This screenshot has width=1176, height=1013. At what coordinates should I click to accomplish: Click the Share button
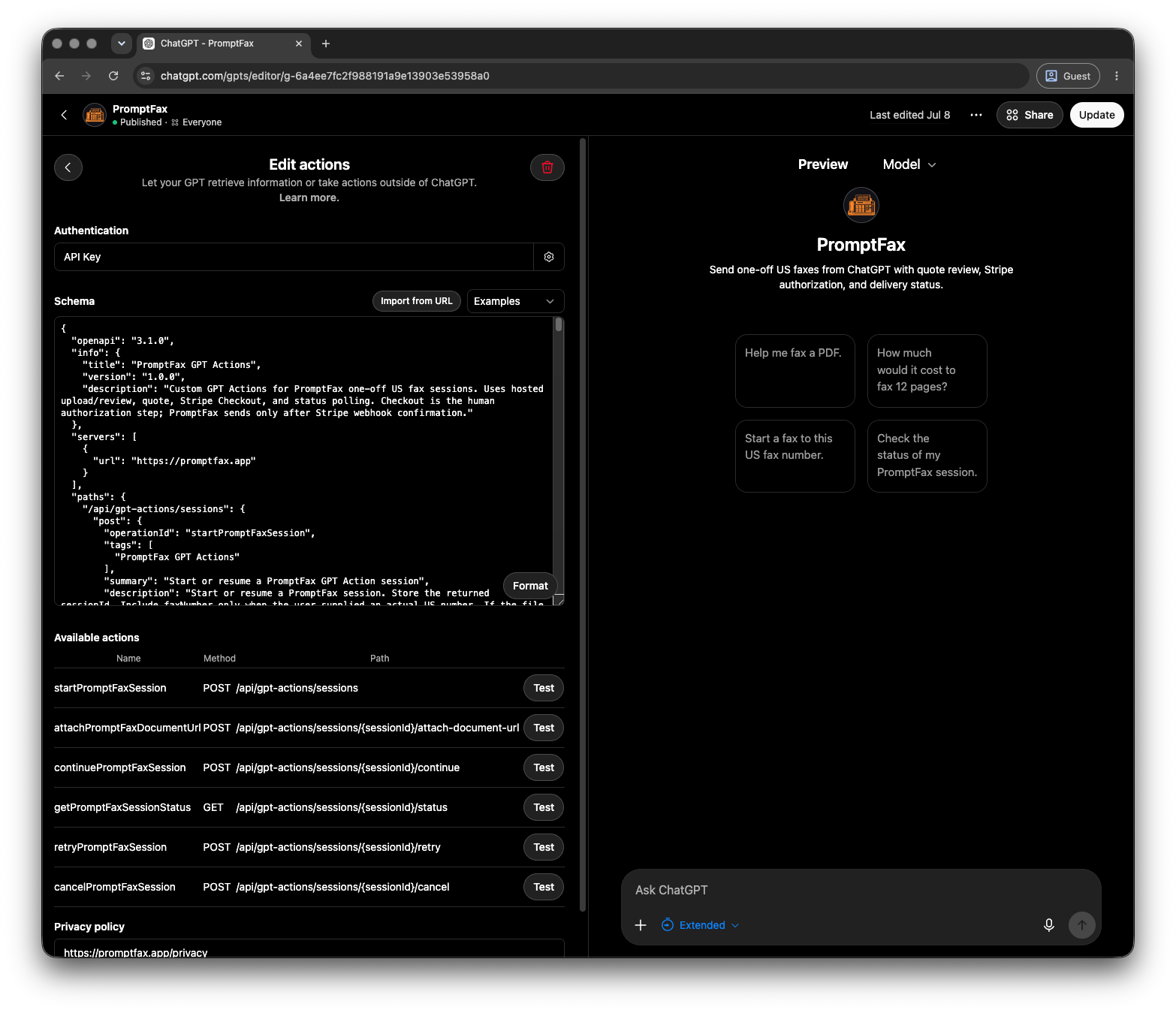1030,115
